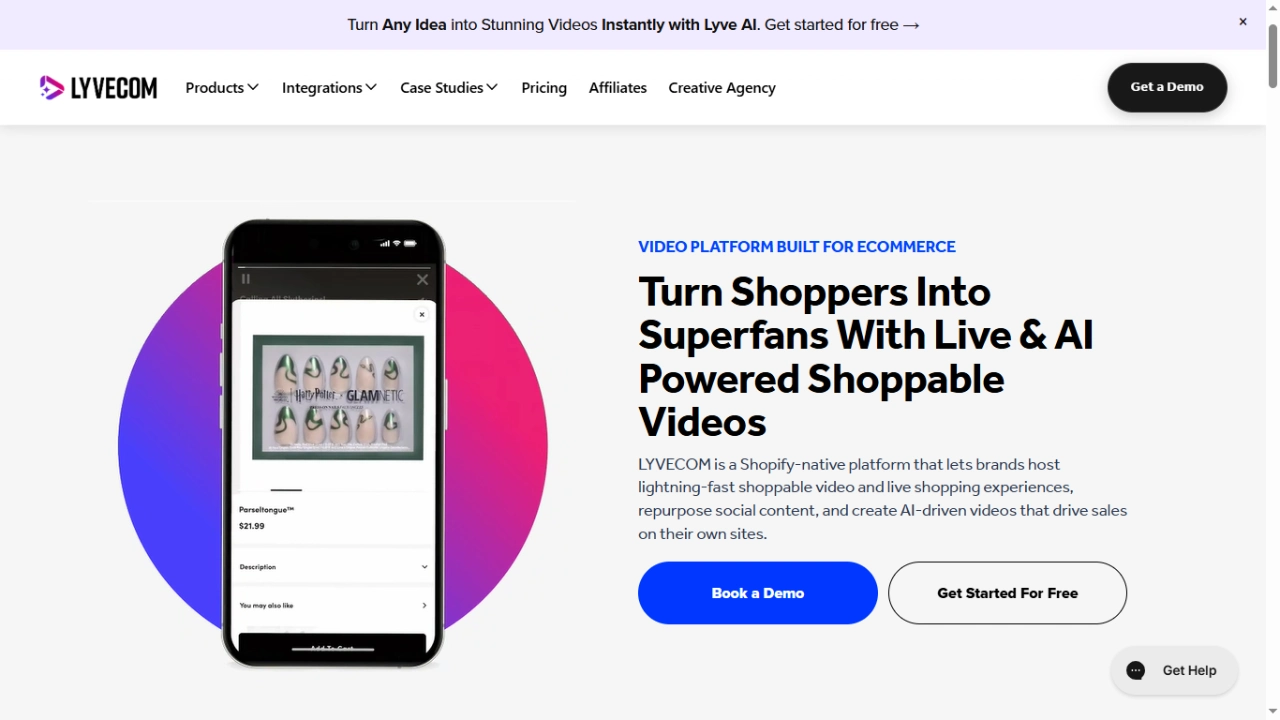The height and width of the screenshot is (720, 1280).
Task: Click the banner arrow after free
Action: tap(911, 25)
